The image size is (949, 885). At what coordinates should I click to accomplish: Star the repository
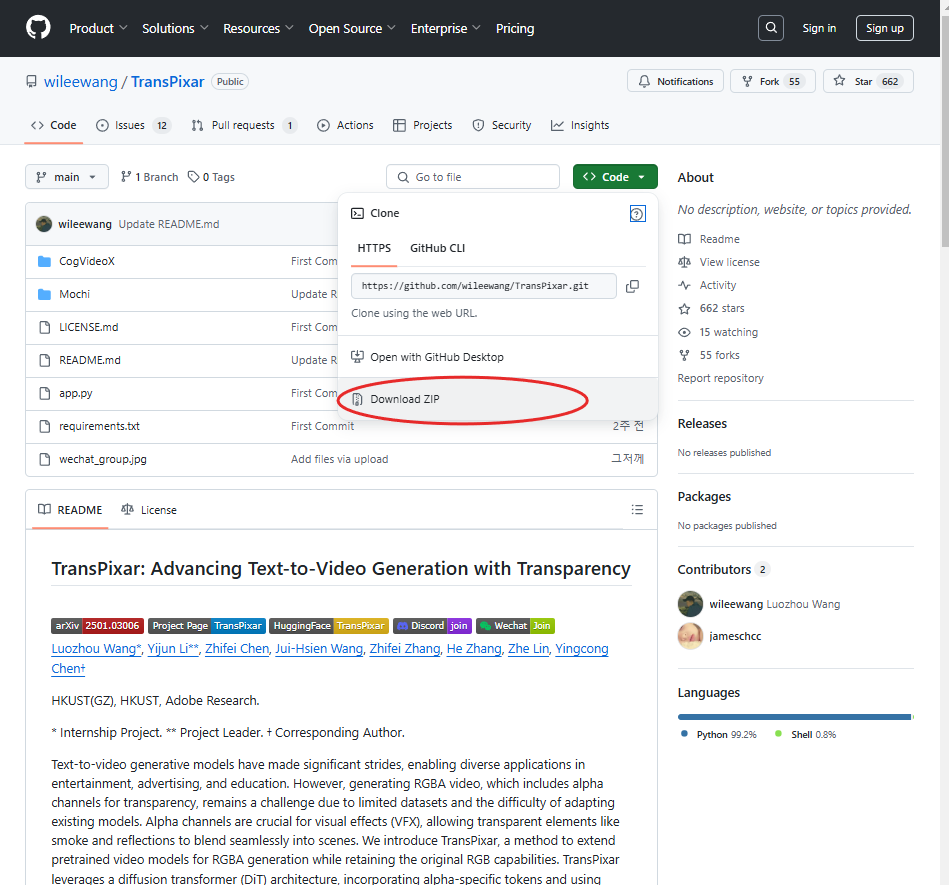click(x=868, y=81)
